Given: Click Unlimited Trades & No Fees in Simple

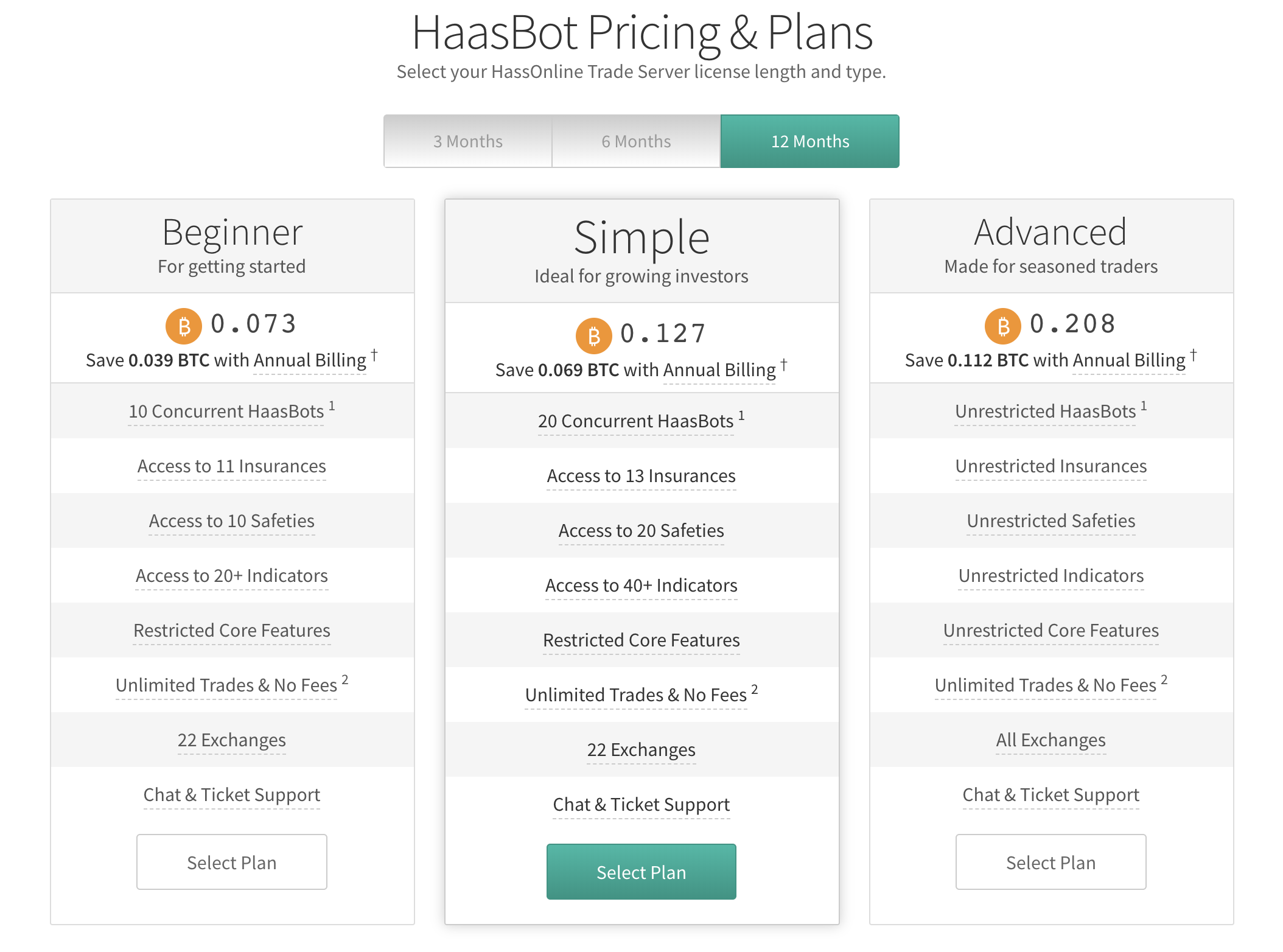Looking at the screenshot, I should [x=636, y=695].
